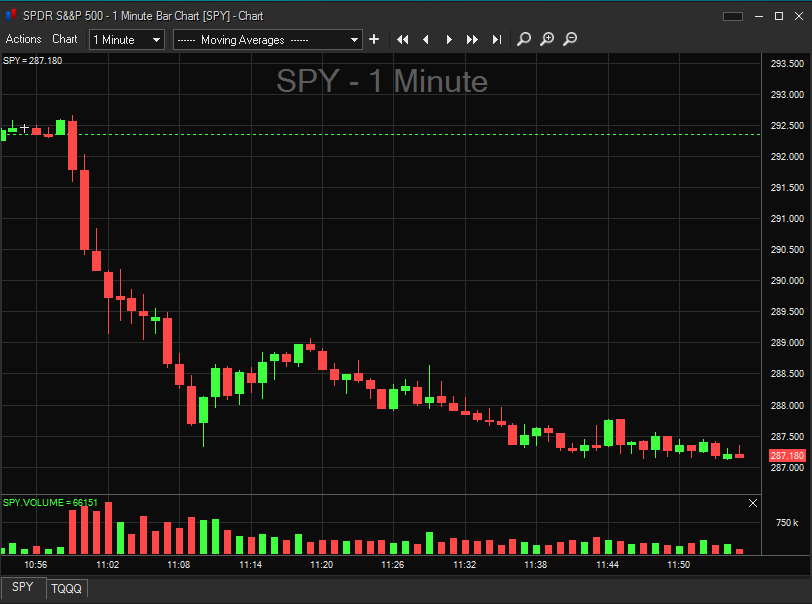Click the fast rewind double-left arrows
Viewport: 812px width, 604px height.
click(x=403, y=40)
